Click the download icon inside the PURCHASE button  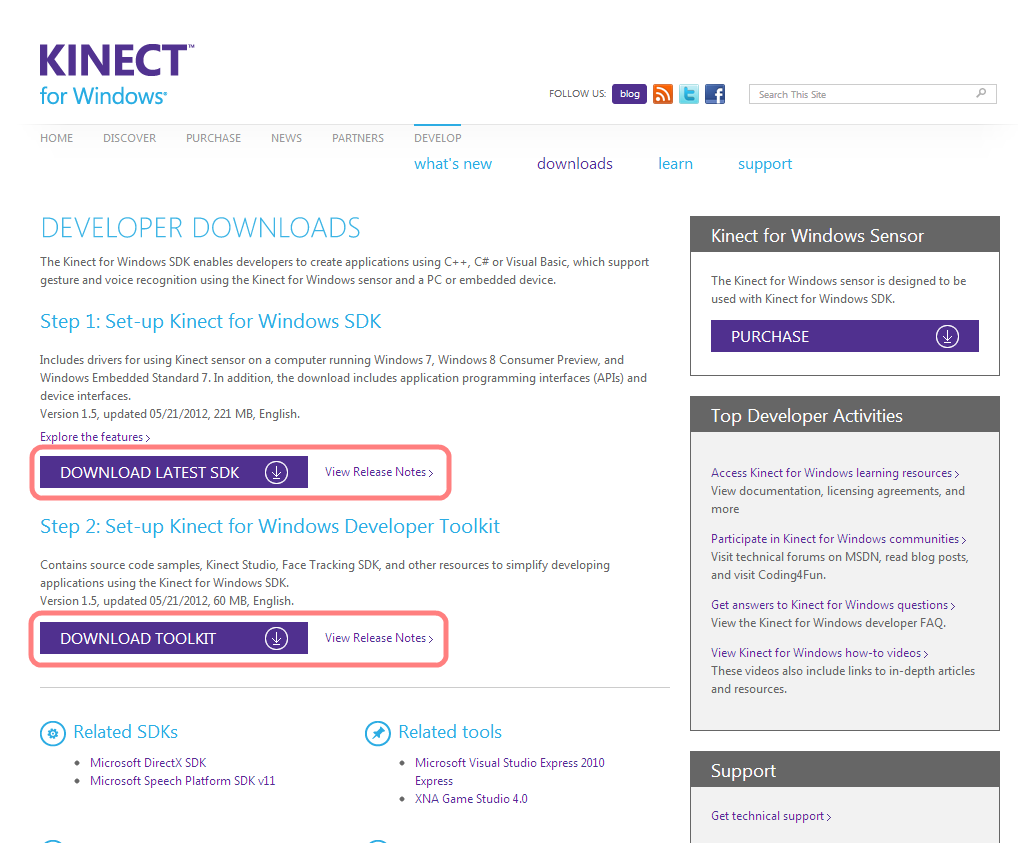coord(947,336)
